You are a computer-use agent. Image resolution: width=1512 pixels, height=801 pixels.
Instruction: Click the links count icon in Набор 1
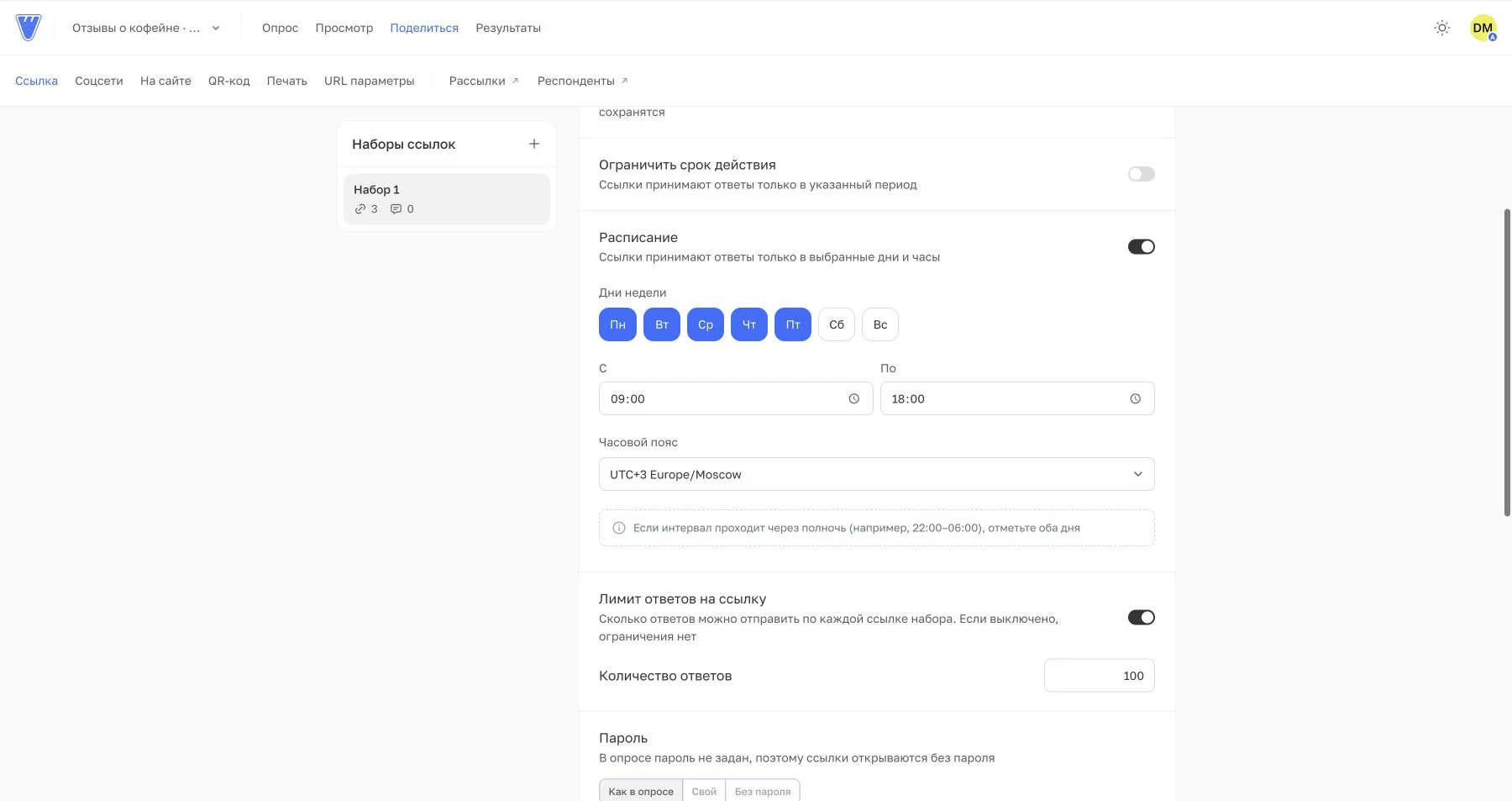(360, 209)
